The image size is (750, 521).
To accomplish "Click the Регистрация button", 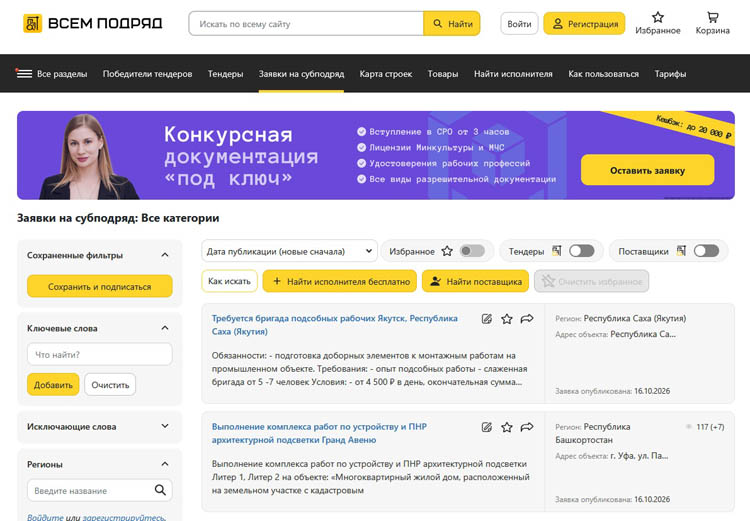I will (x=584, y=23).
